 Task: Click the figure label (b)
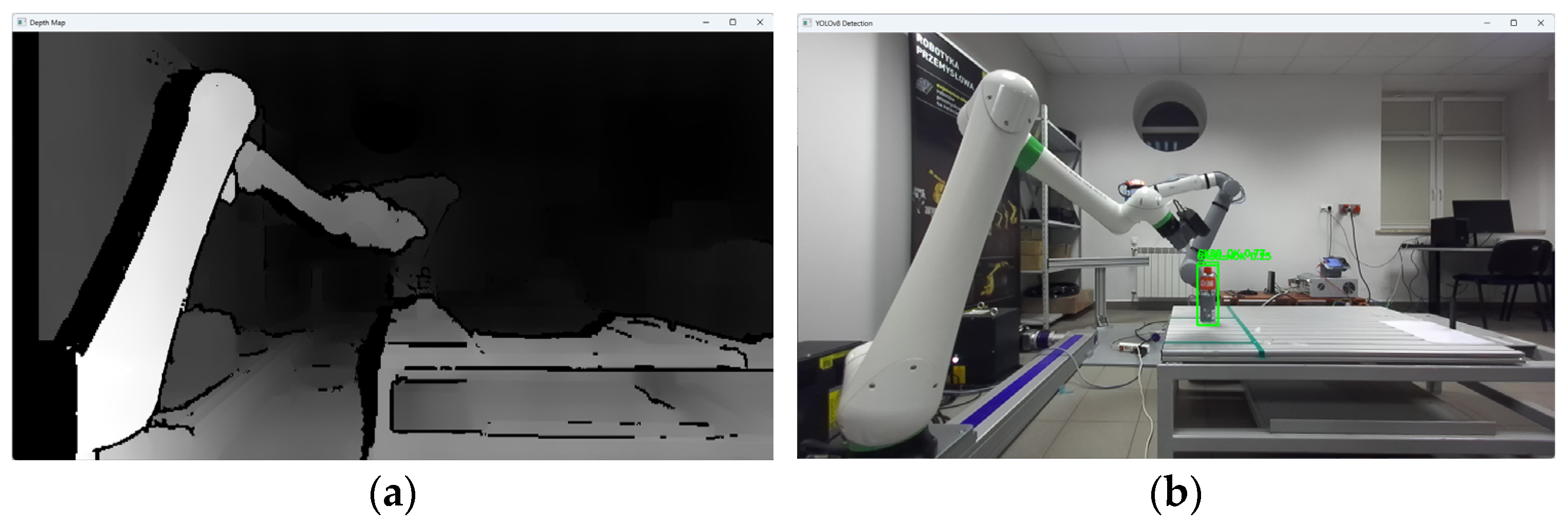pos(1175,494)
